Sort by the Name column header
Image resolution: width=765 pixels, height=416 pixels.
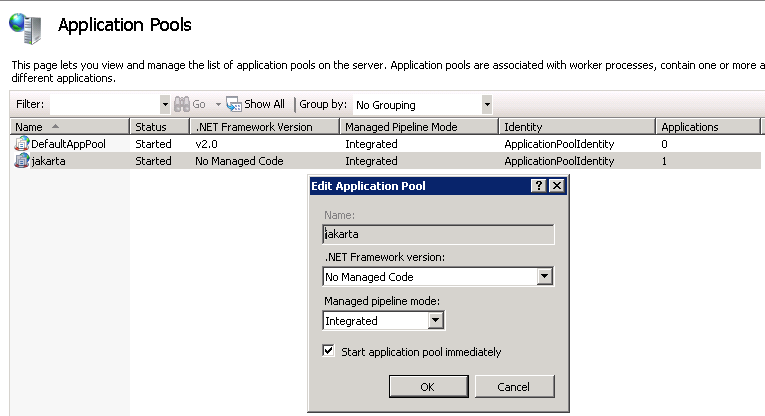click(70, 127)
